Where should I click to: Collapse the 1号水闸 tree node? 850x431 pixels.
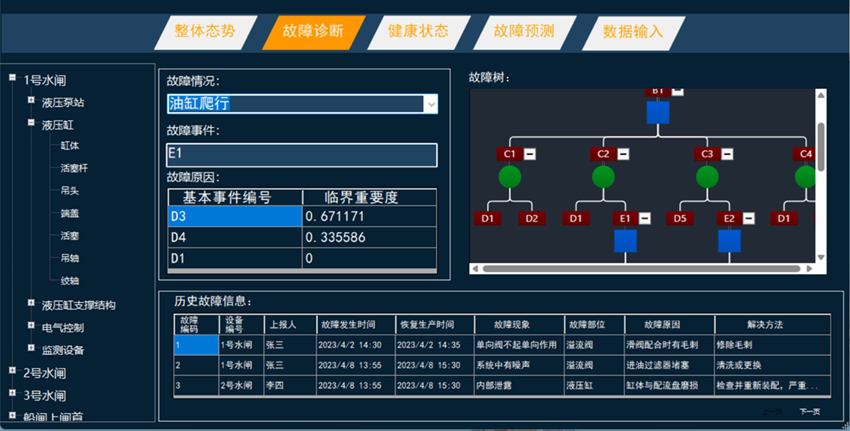[12, 78]
